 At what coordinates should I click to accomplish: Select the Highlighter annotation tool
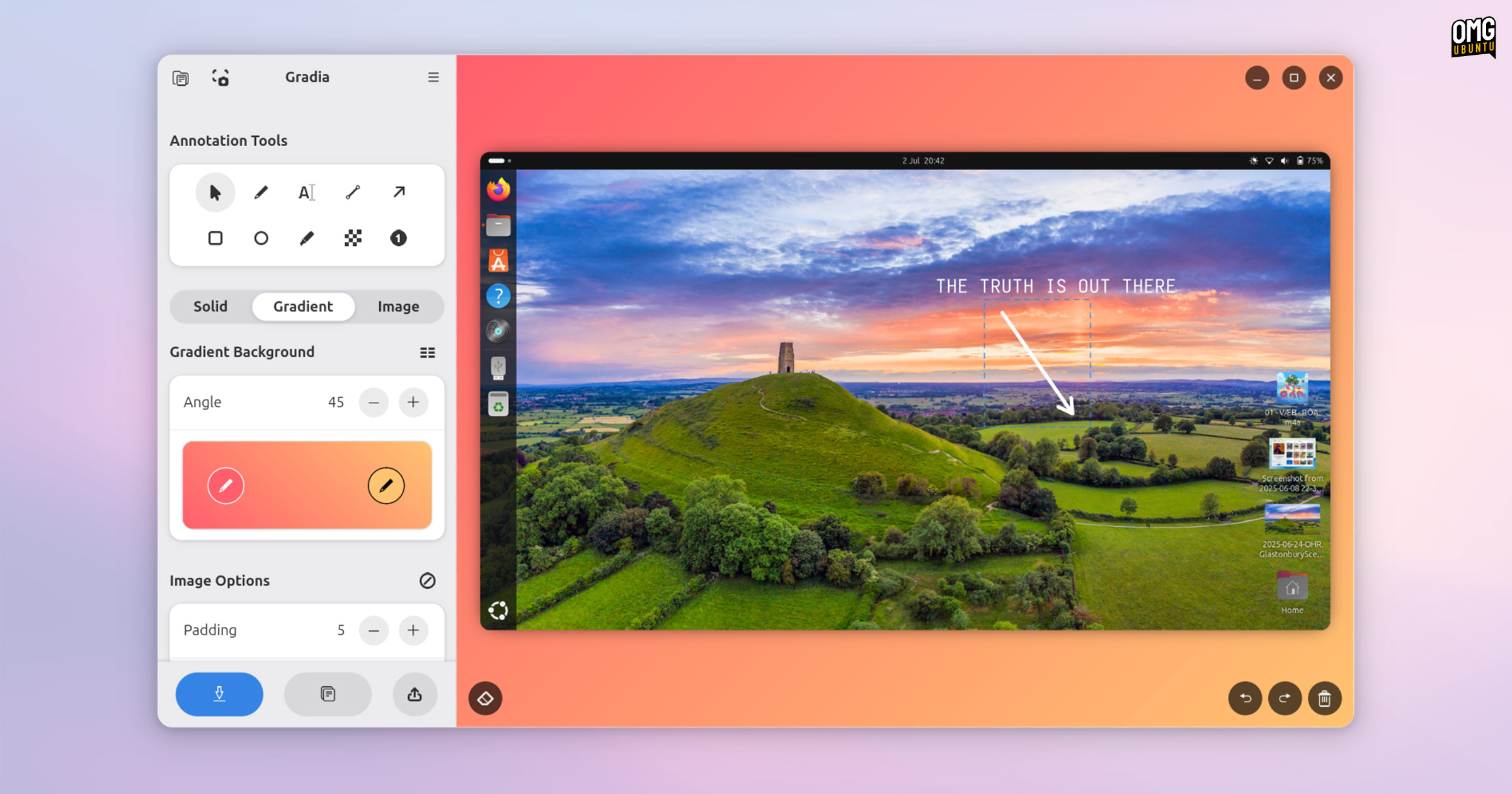click(x=307, y=238)
